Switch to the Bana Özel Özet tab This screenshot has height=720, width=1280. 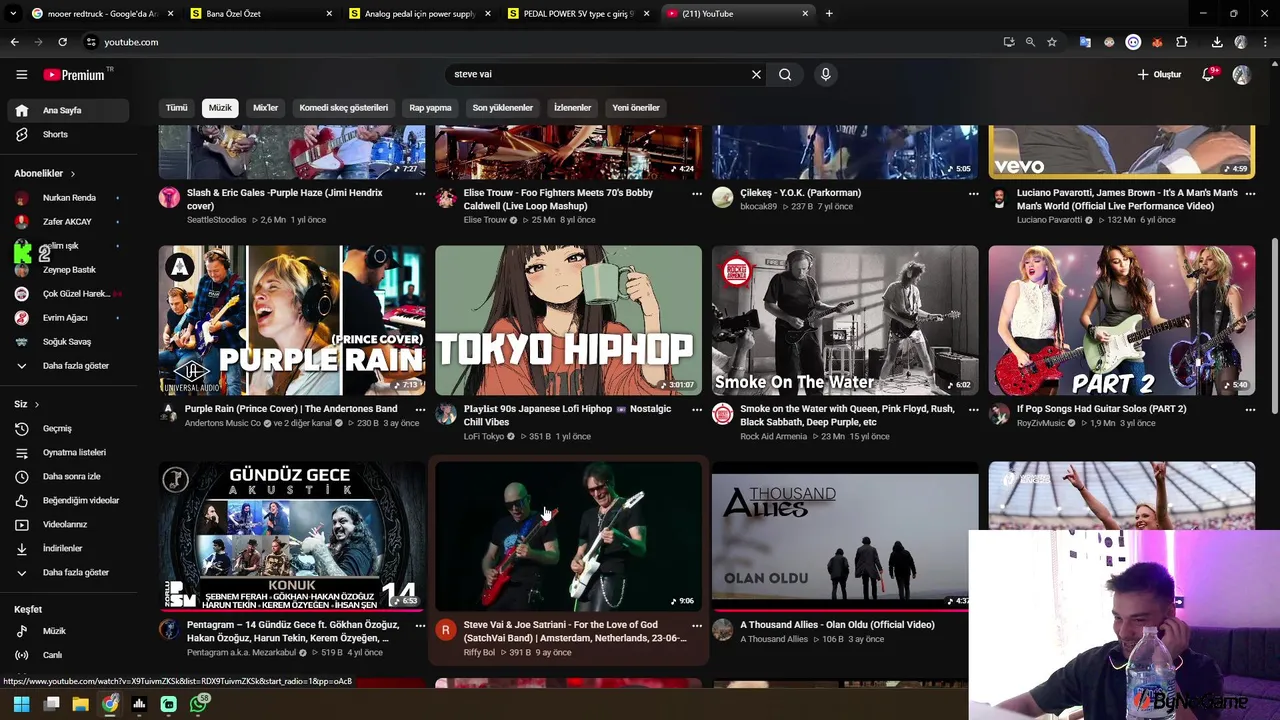[x=262, y=14]
